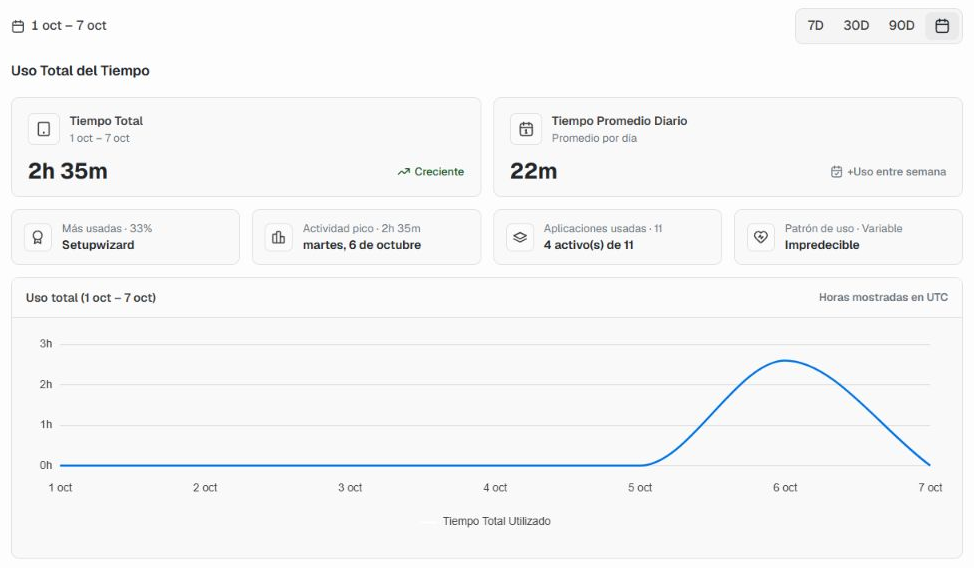Click the Creciente trend label
Viewport: 974px width, 568px height.
pyautogui.click(x=439, y=172)
